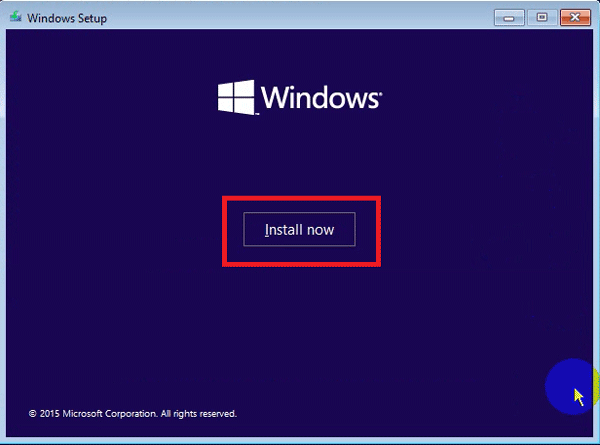Click the word now on the Install button
The image size is (600, 445).
click(x=320, y=230)
